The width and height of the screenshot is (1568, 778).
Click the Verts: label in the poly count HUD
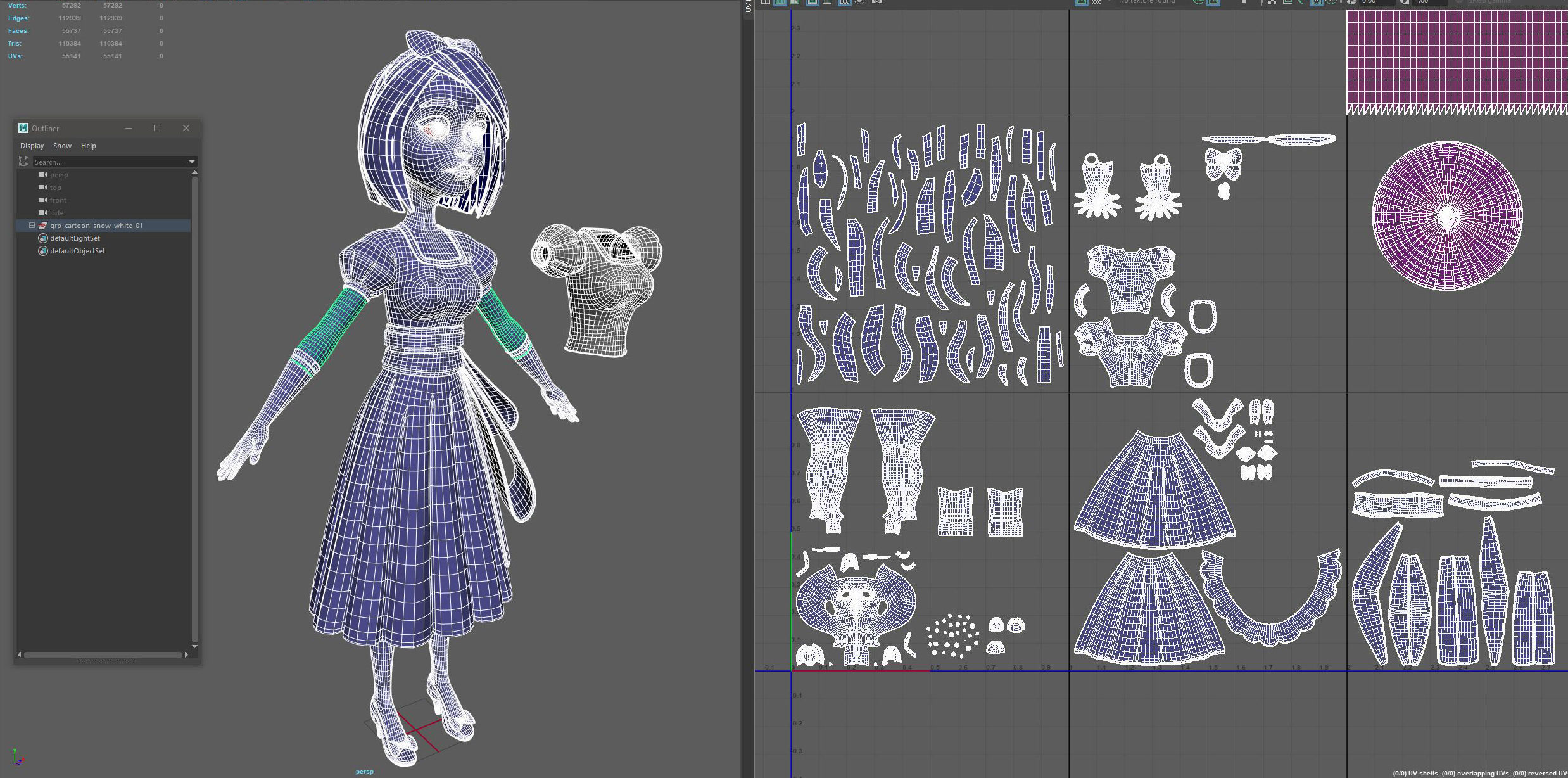pos(17,6)
